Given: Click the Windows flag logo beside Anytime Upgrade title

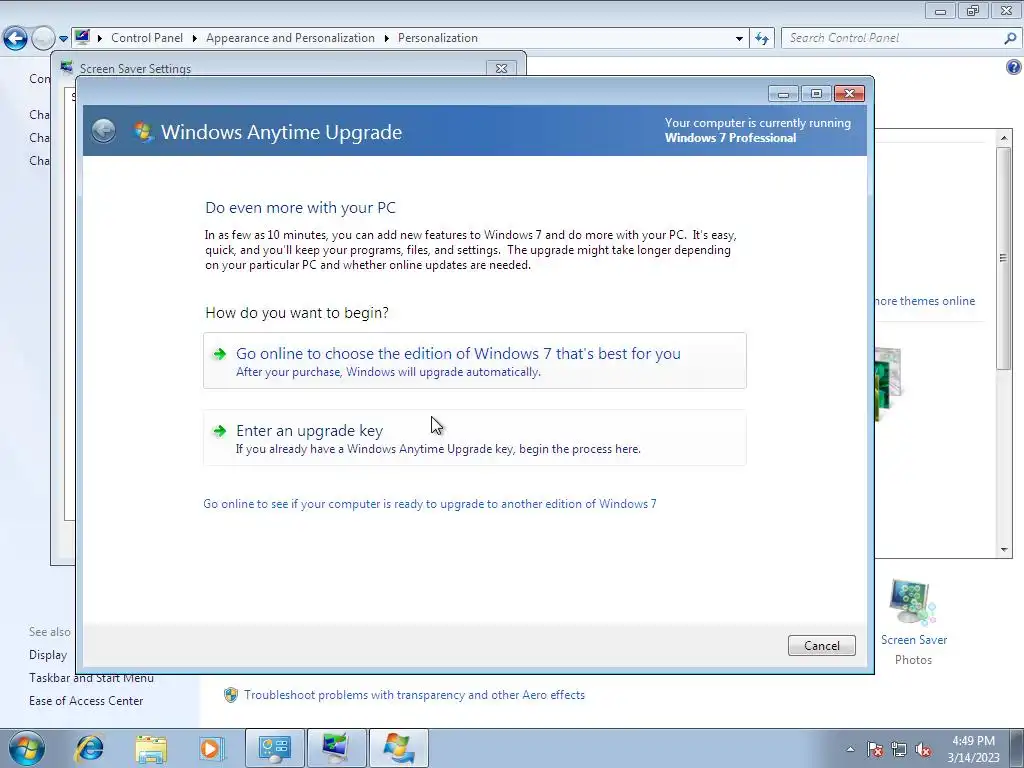Looking at the screenshot, I should click(144, 131).
